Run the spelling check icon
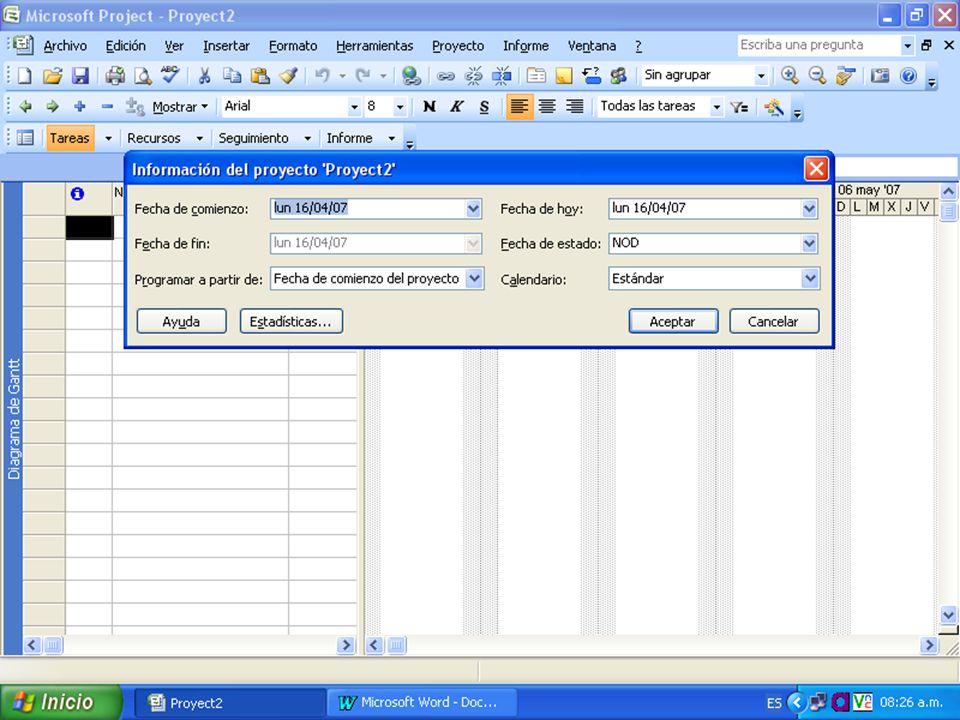960x720 pixels. (x=170, y=75)
